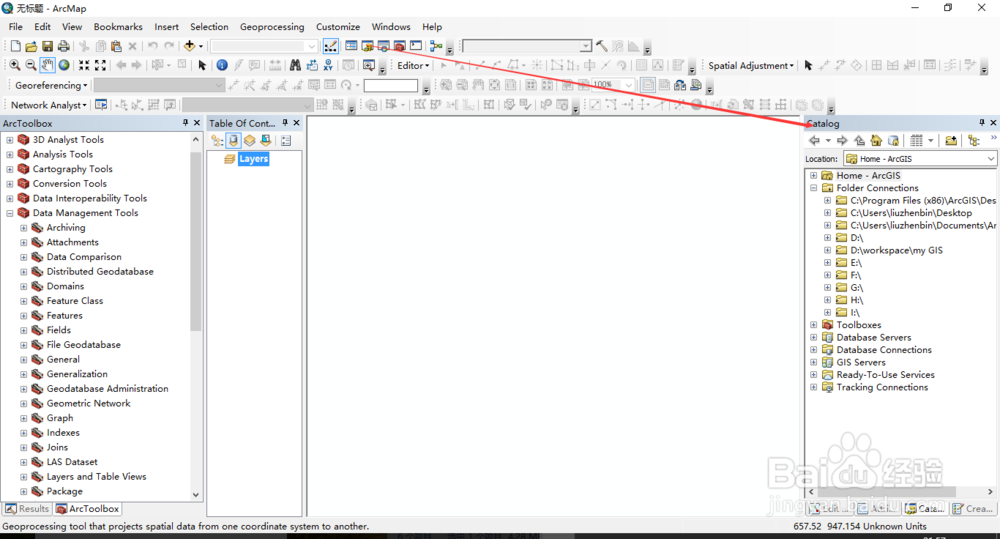Open the Customize menu
This screenshot has width=1000, height=539.
point(338,27)
